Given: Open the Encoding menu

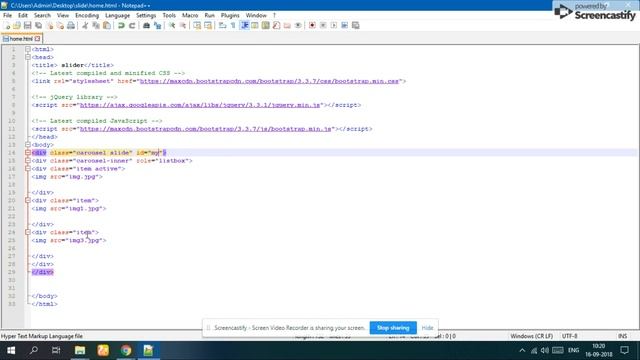Looking at the screenshot, I should pos(87,16).
